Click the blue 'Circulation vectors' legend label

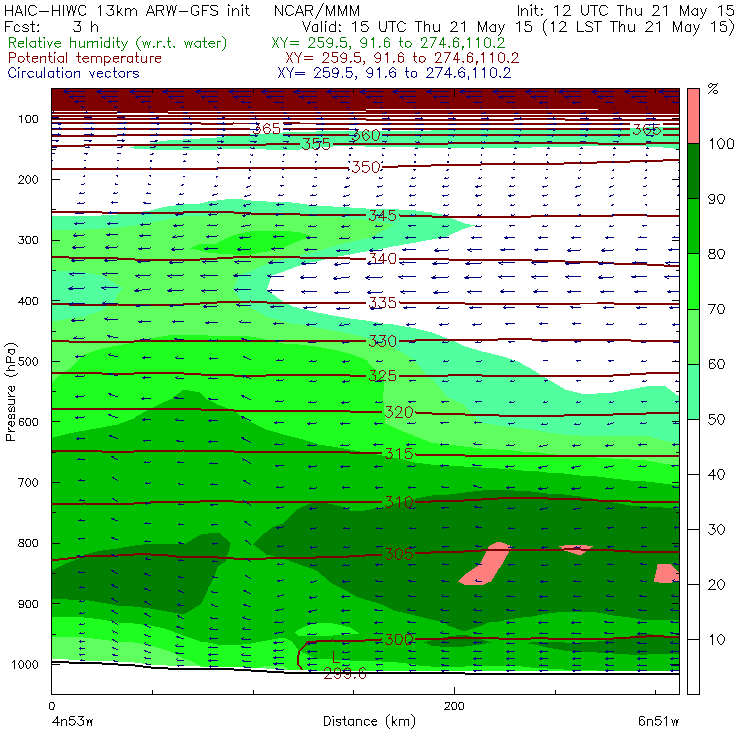click(74, 73)
